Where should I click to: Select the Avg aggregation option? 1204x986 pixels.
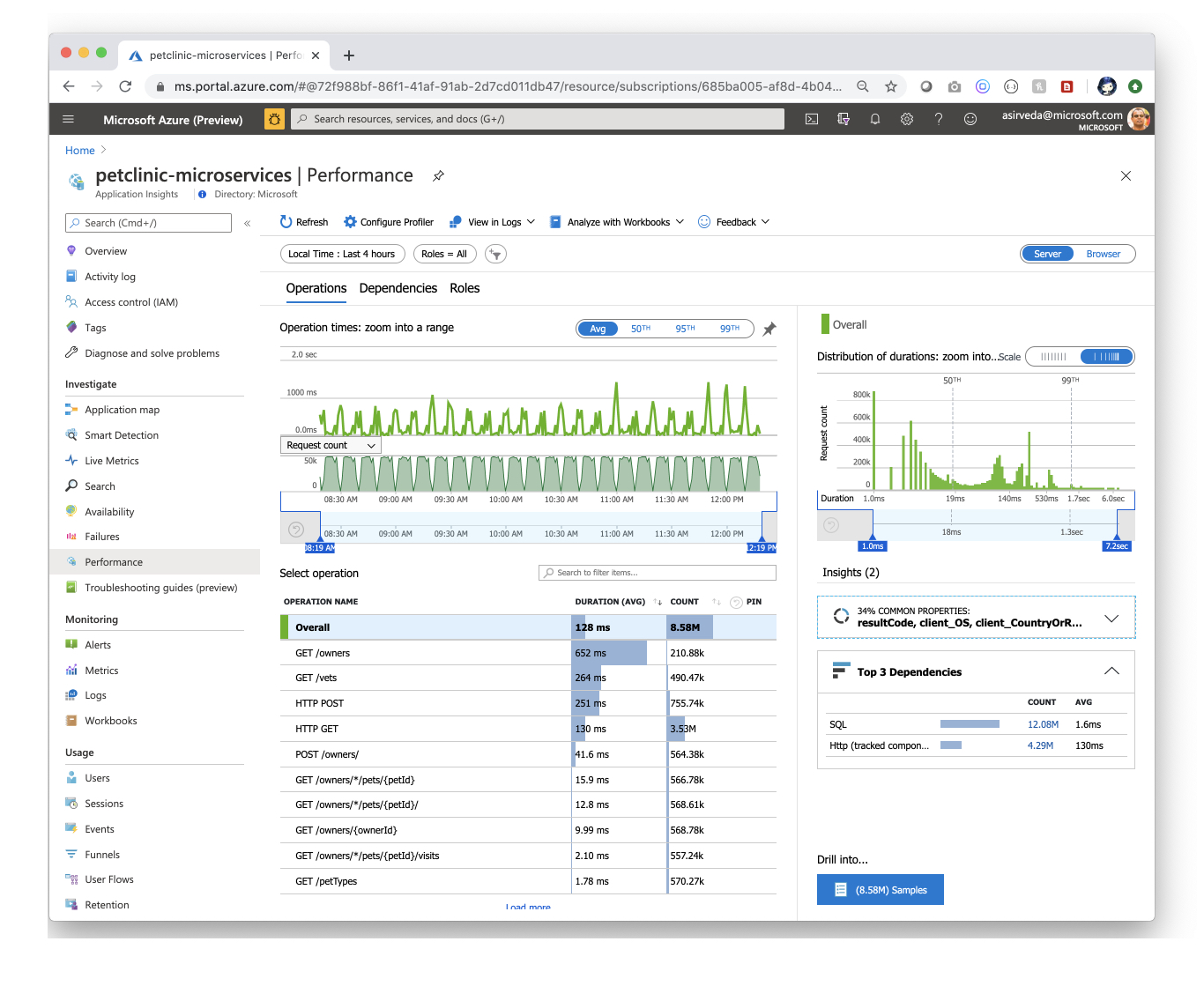[x=598, y=329]
